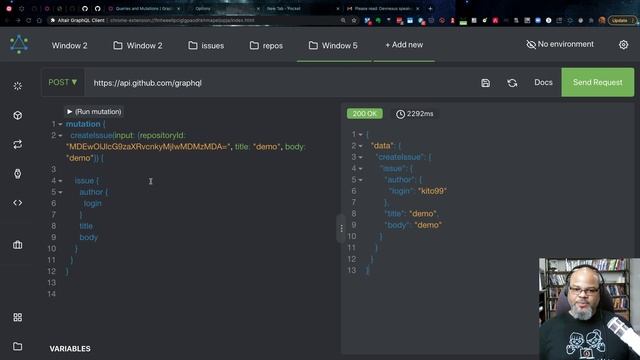Image resolution: width=640 pixels, height=360 pixels.
Task: Click the angle-brackets code icon
Action: 18,203
